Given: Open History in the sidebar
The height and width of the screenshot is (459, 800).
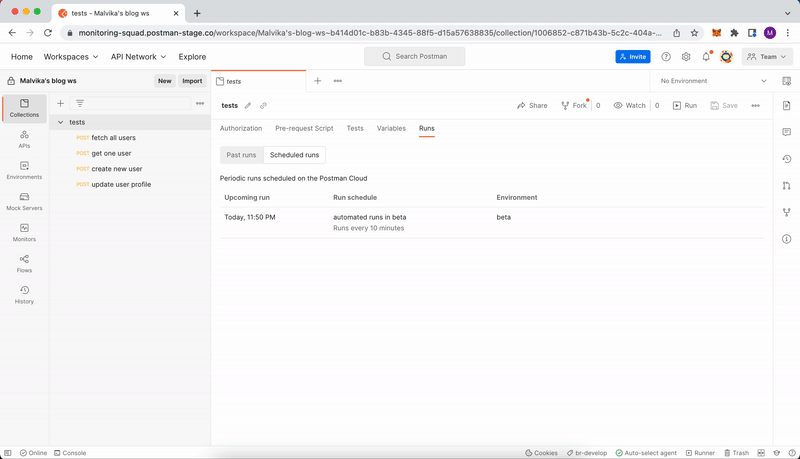Looking at the screenshot, I should point(24,294).
